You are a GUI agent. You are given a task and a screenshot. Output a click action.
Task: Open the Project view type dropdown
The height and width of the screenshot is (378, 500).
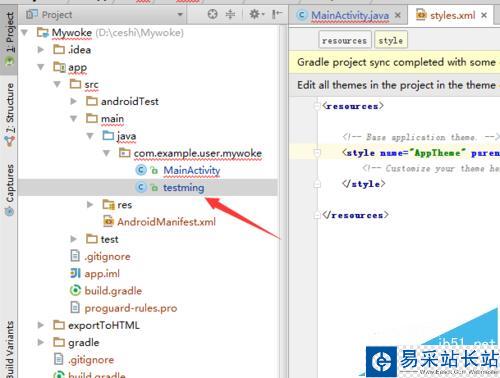pyautogui.click(x=180, y=15)
